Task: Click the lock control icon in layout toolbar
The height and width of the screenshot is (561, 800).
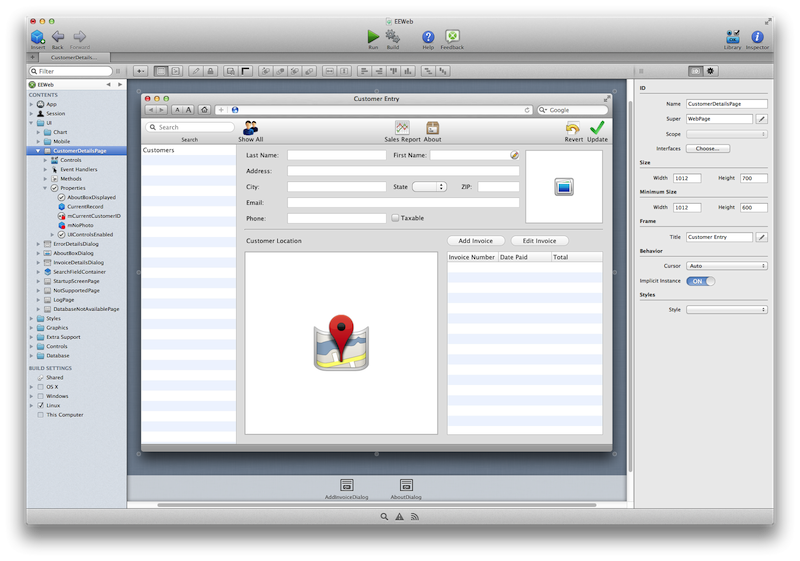Action: 210,71
